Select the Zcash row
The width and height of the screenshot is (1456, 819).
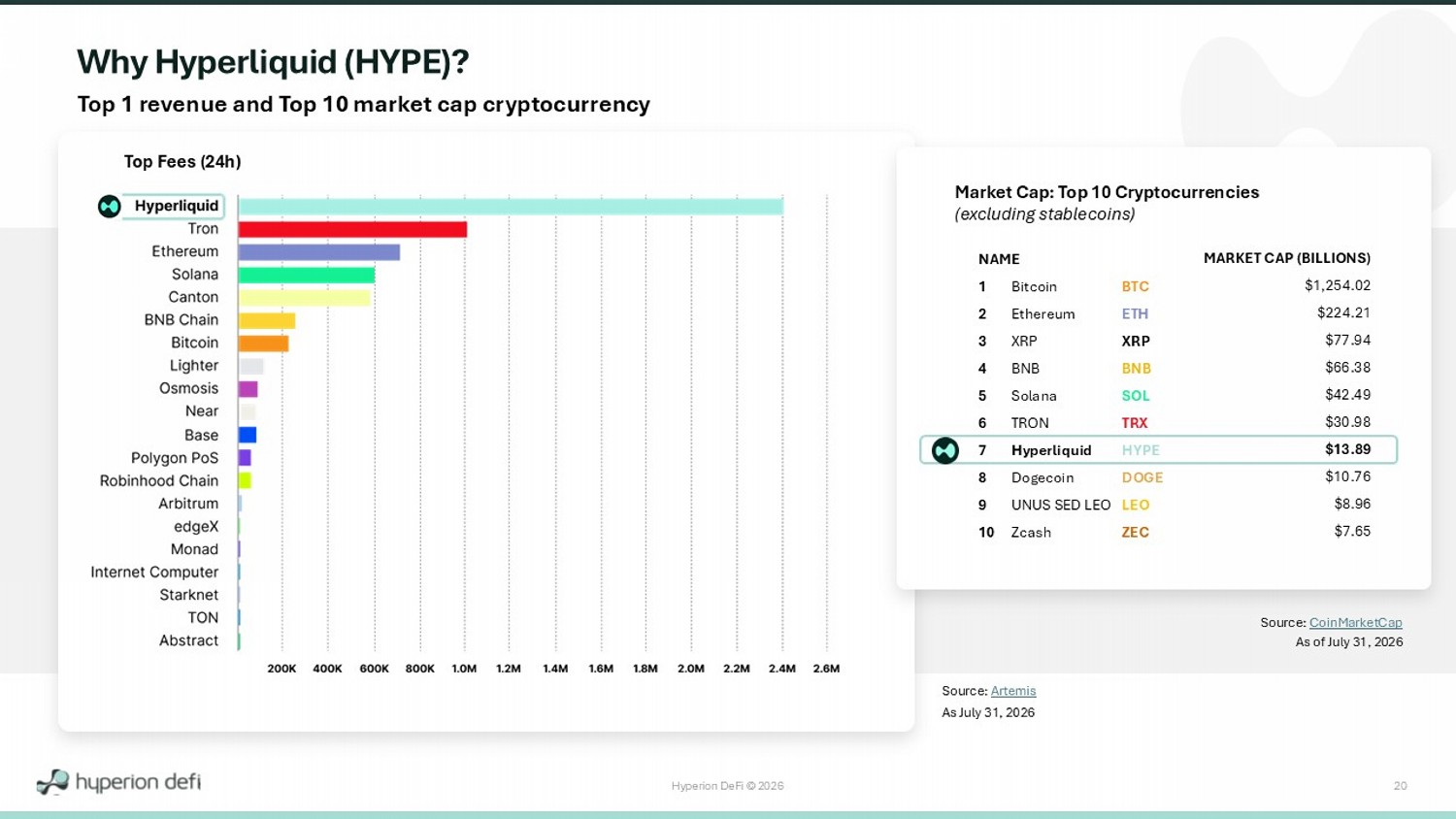pos(1174,532)
